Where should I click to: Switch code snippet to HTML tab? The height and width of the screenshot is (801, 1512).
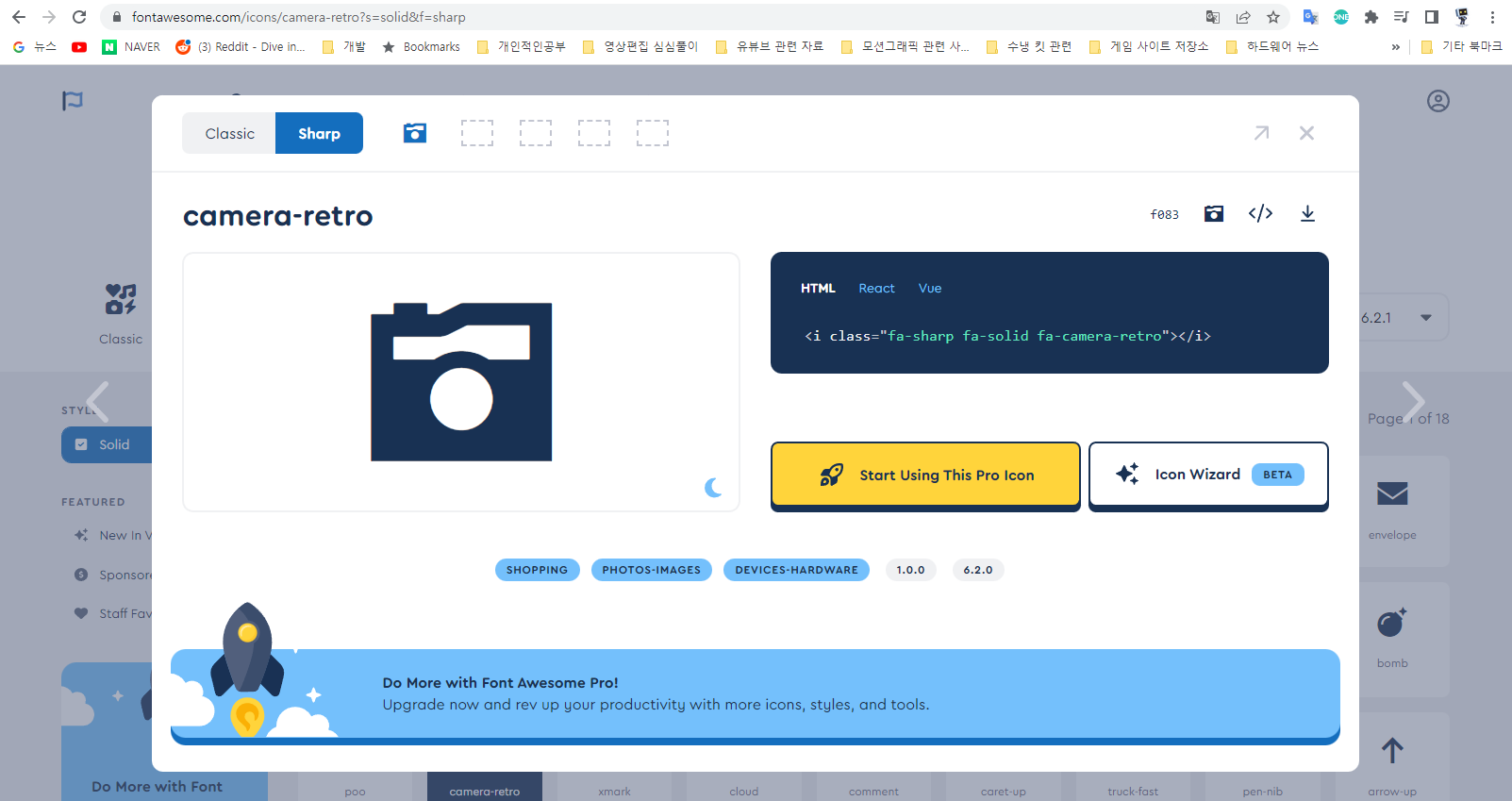coord(818,288)
